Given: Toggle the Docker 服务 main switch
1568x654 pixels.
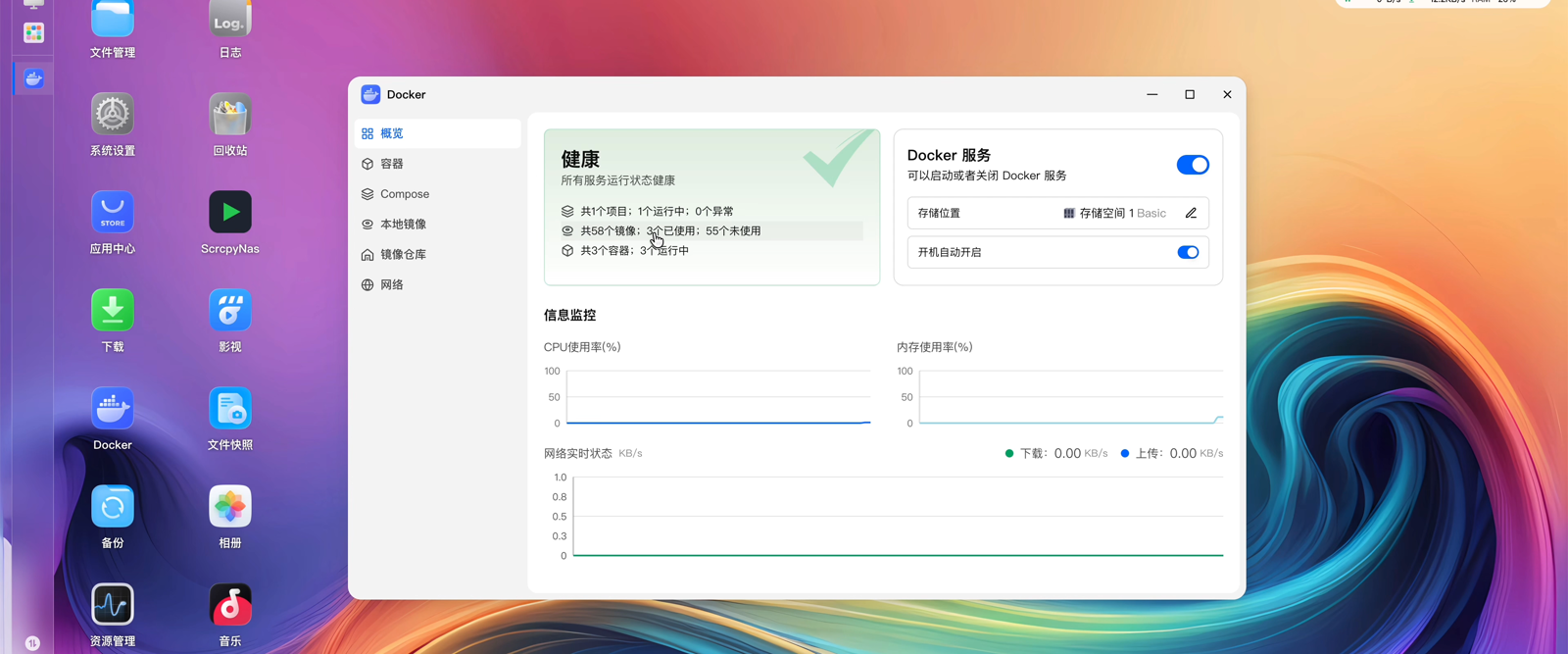Looking at the screenshot, I should pos(1193,165).
